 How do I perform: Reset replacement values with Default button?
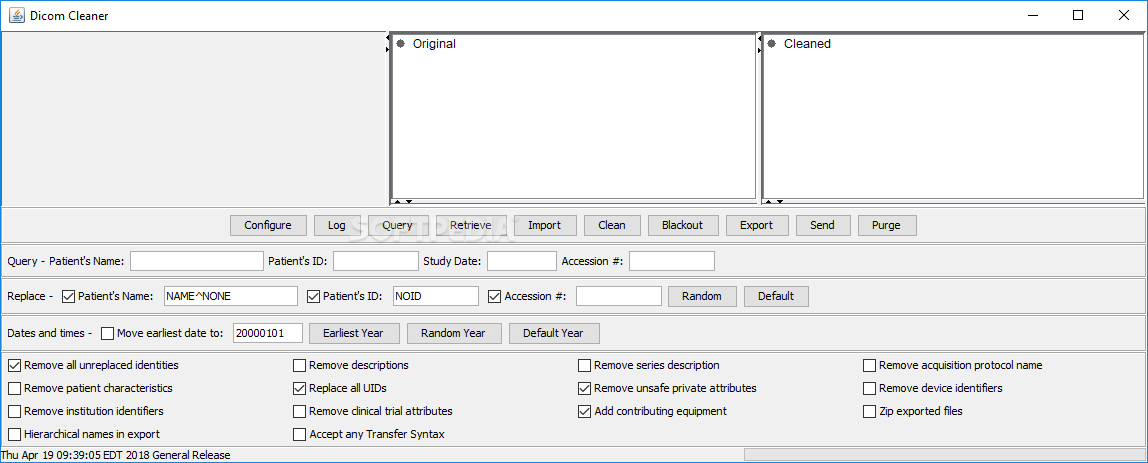[776, 296]
